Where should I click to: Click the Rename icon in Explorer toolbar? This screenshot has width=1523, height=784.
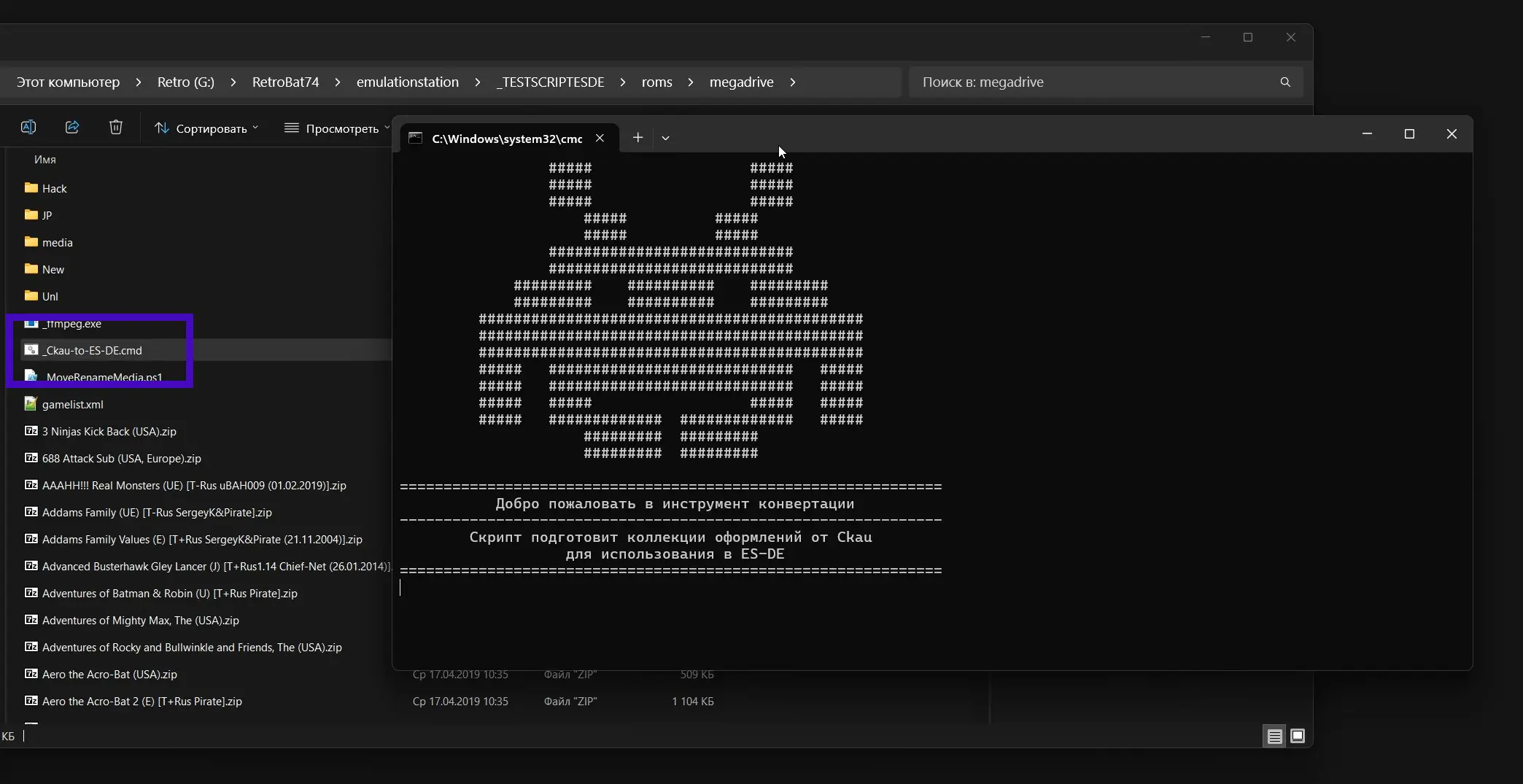tap(28, 128)
